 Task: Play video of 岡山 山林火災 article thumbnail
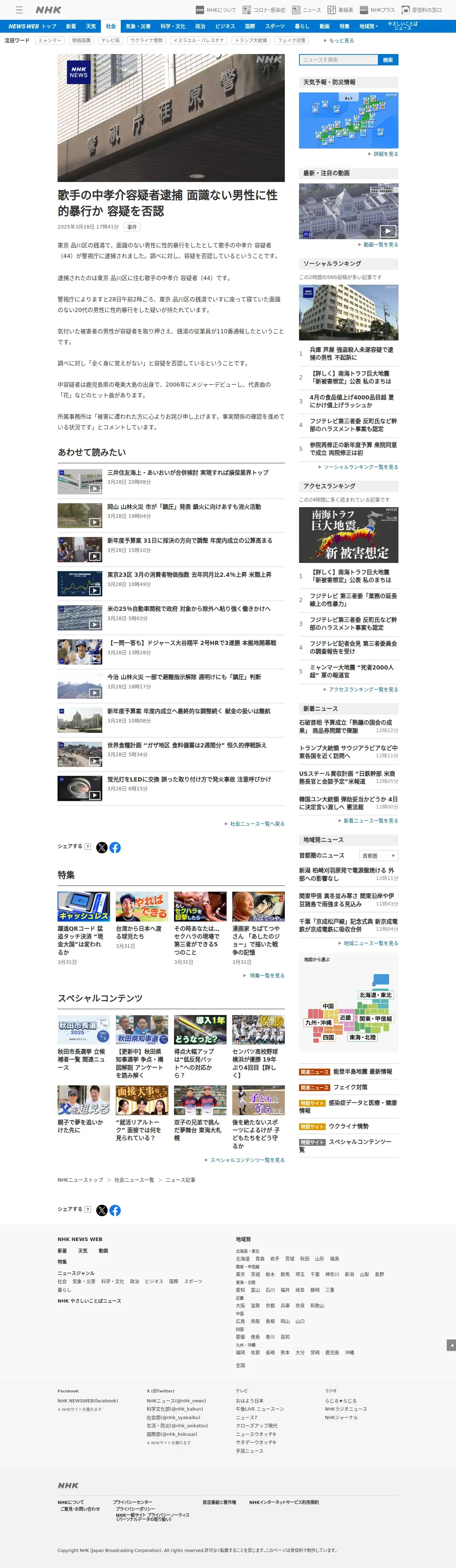95,522
